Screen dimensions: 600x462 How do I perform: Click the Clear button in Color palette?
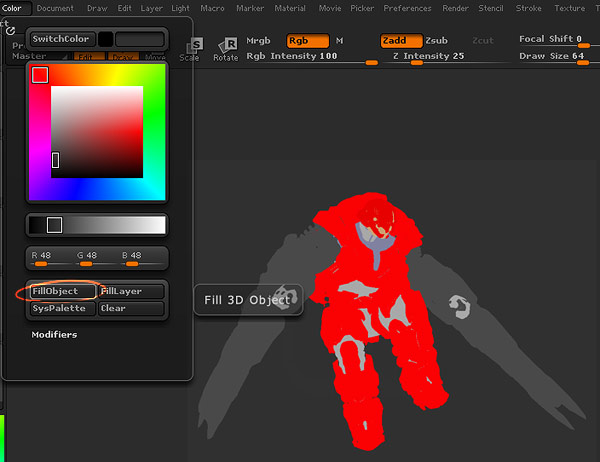pos(131,309)
